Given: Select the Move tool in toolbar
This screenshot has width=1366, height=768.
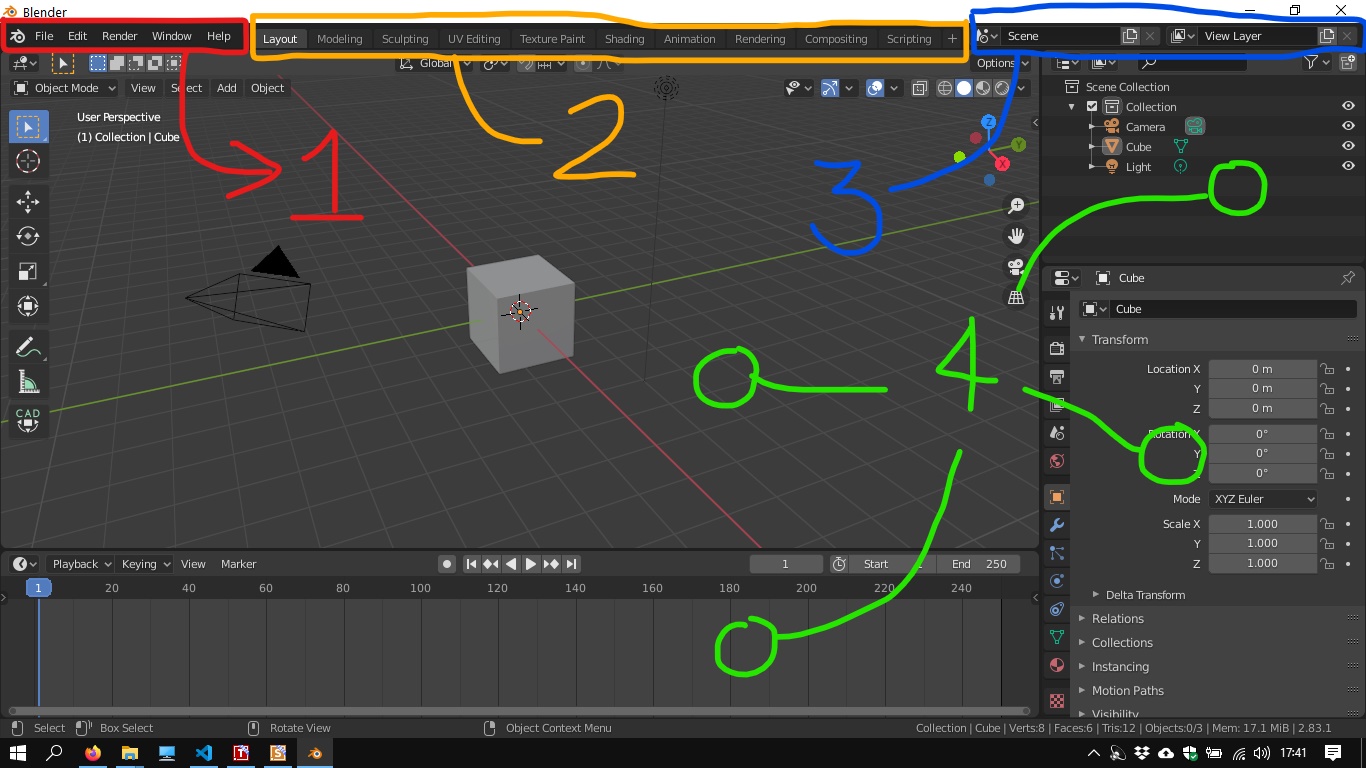Looking at the screenshot, I should click(x=27, y=202).
